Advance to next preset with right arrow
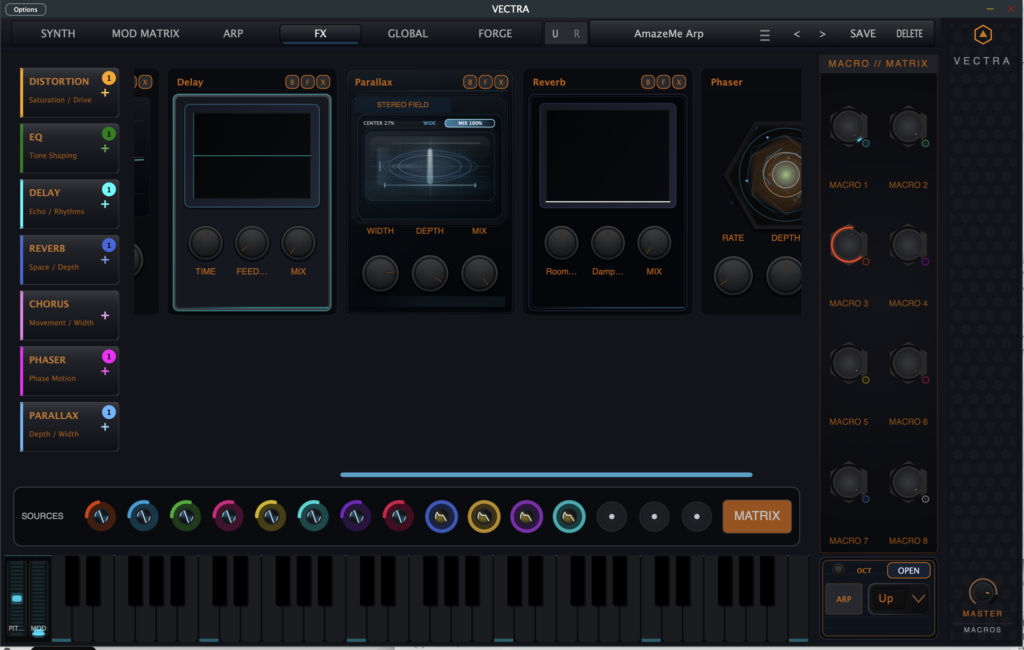This screenshot has width=1024, height=650. pyautogui.click(x=822, y=33)
